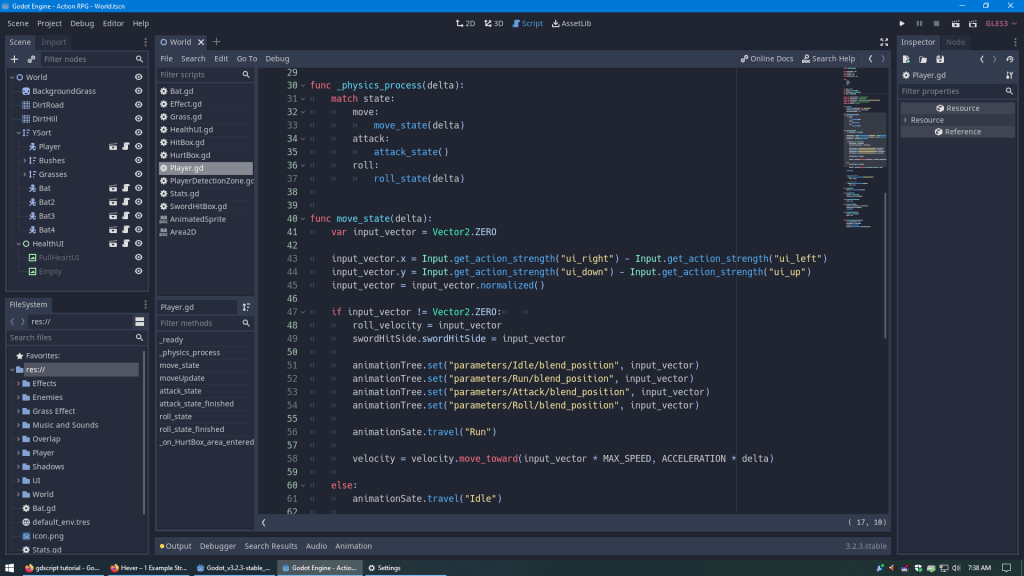Open Online Docs link
This screenshot has width=1024, height=576.
[767, 59]
